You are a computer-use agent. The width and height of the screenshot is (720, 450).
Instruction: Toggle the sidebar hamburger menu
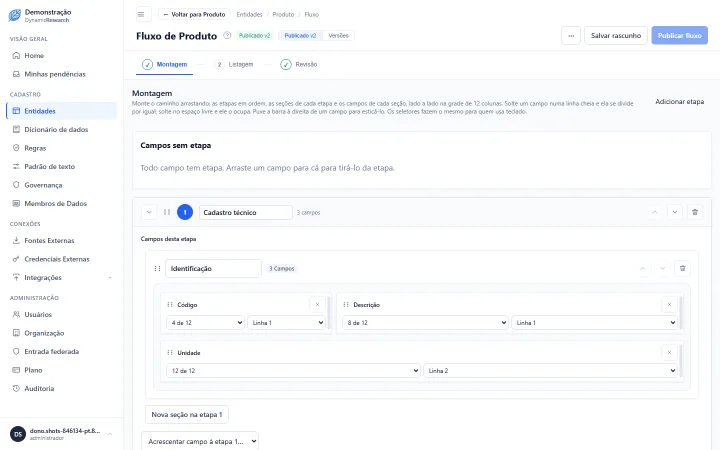(141, 14)
